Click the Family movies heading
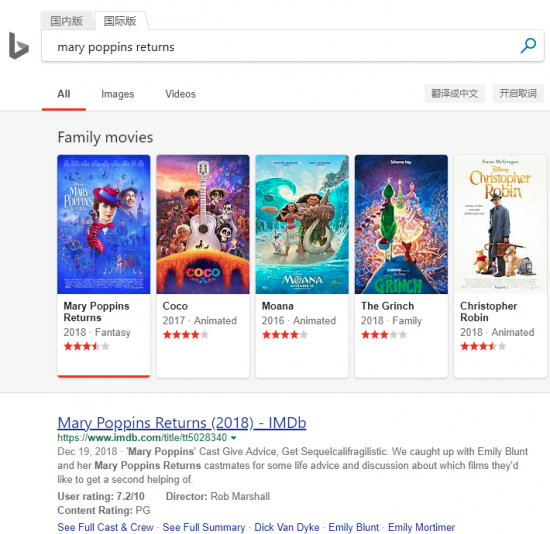The width and height of the screenshot is (550, 534). click(105, 137)
